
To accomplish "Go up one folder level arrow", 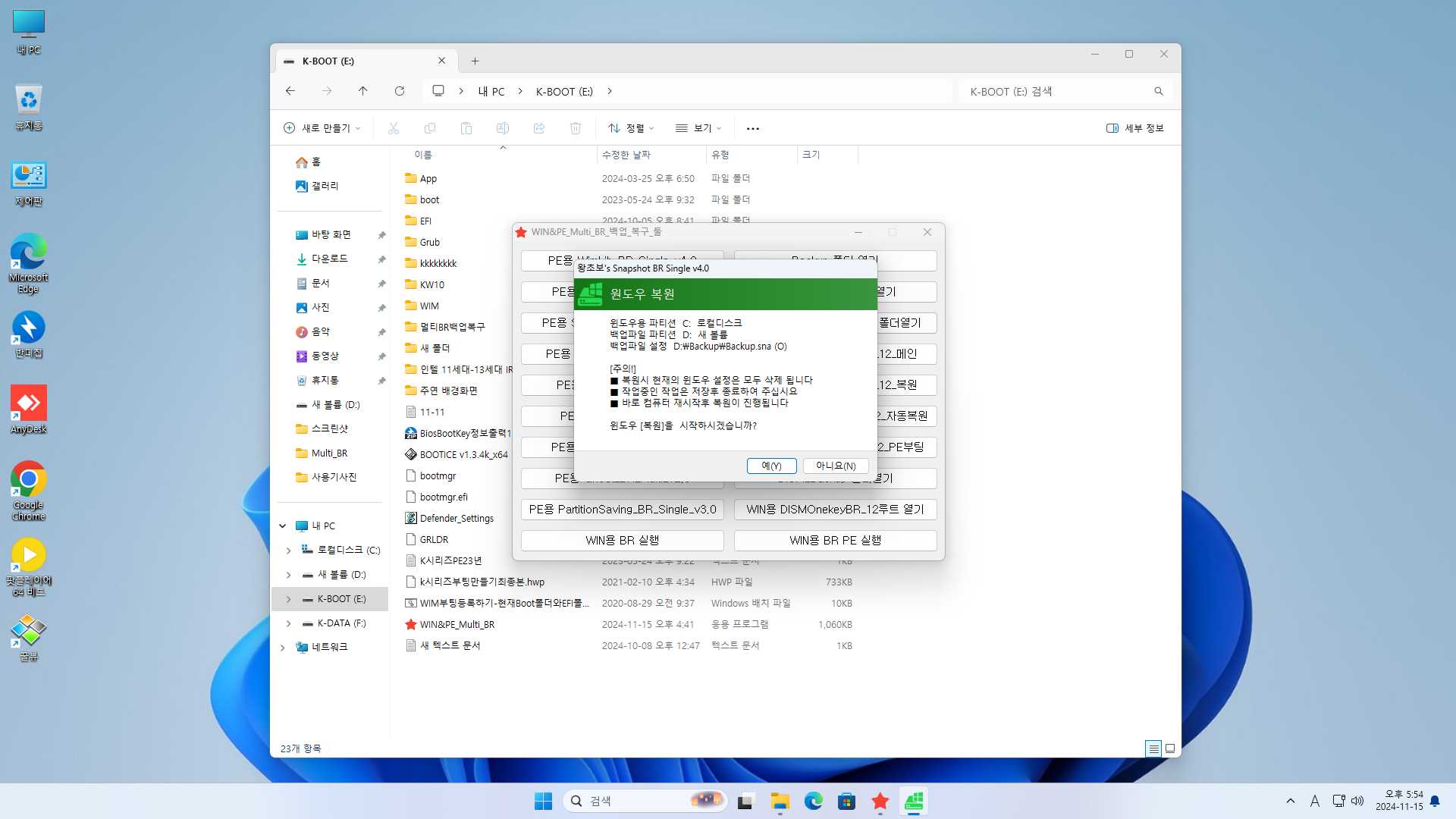I will coord(363,91).
